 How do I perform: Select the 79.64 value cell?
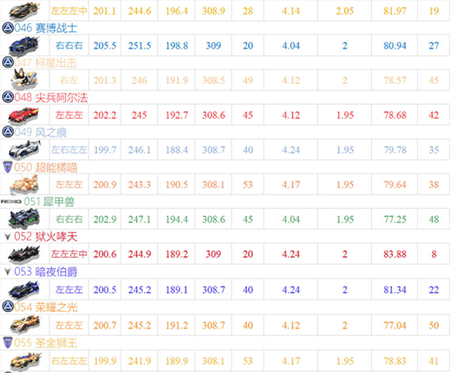pyautogui.click(x=395, y=184)
